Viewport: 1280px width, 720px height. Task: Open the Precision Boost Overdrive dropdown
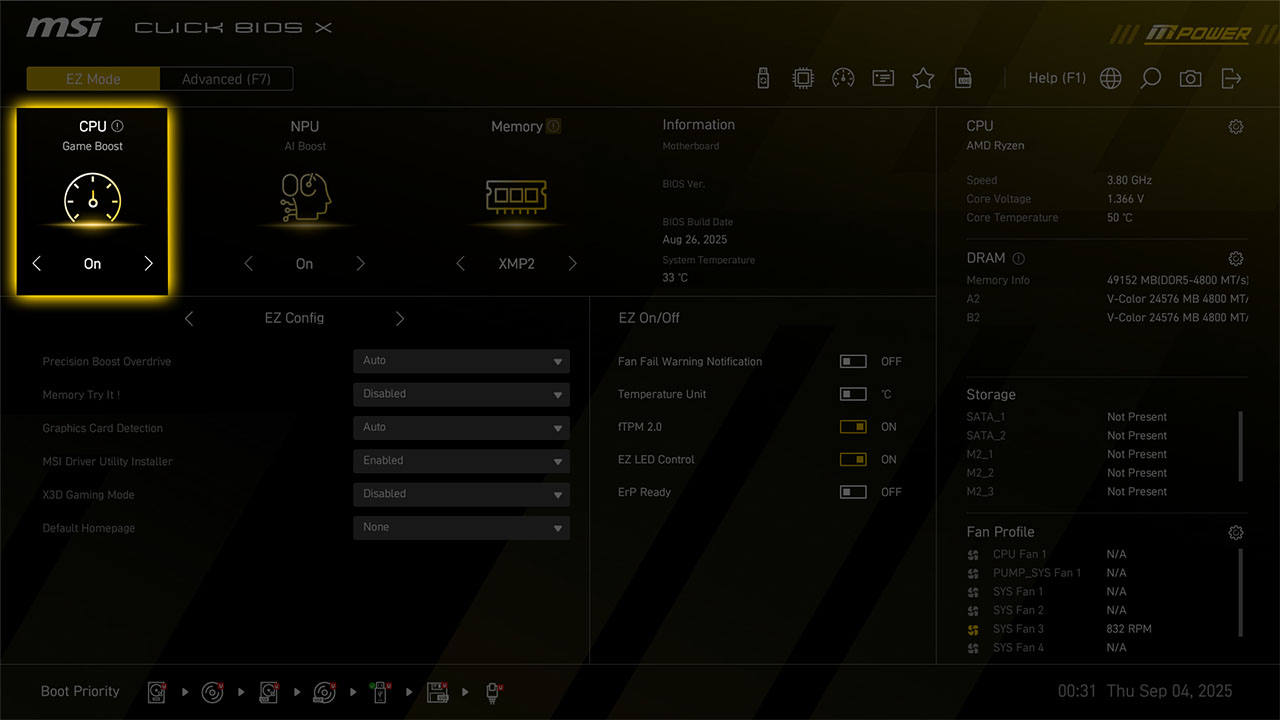tap(461, 361)
